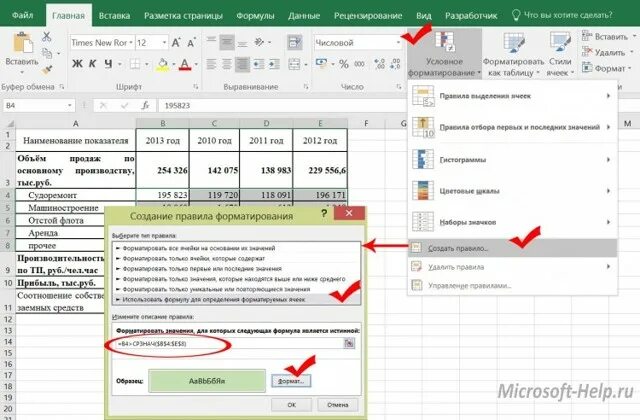Open the Цветовые шкалы submenu
The image size is (640, 420).
click(513, 191)
